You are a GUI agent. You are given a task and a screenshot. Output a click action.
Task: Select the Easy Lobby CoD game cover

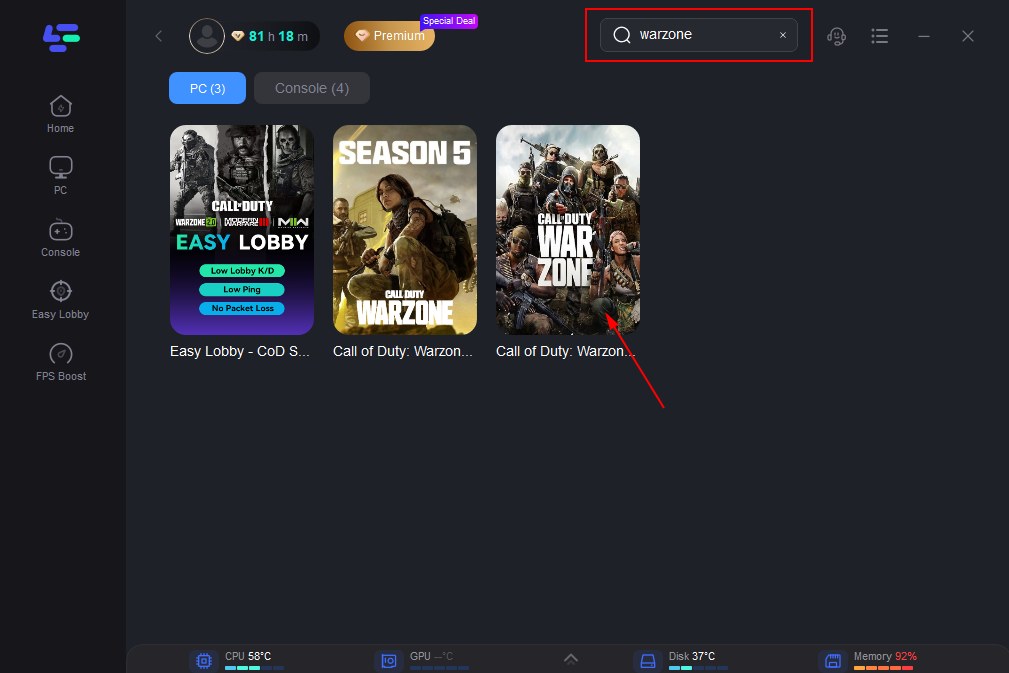242,230
